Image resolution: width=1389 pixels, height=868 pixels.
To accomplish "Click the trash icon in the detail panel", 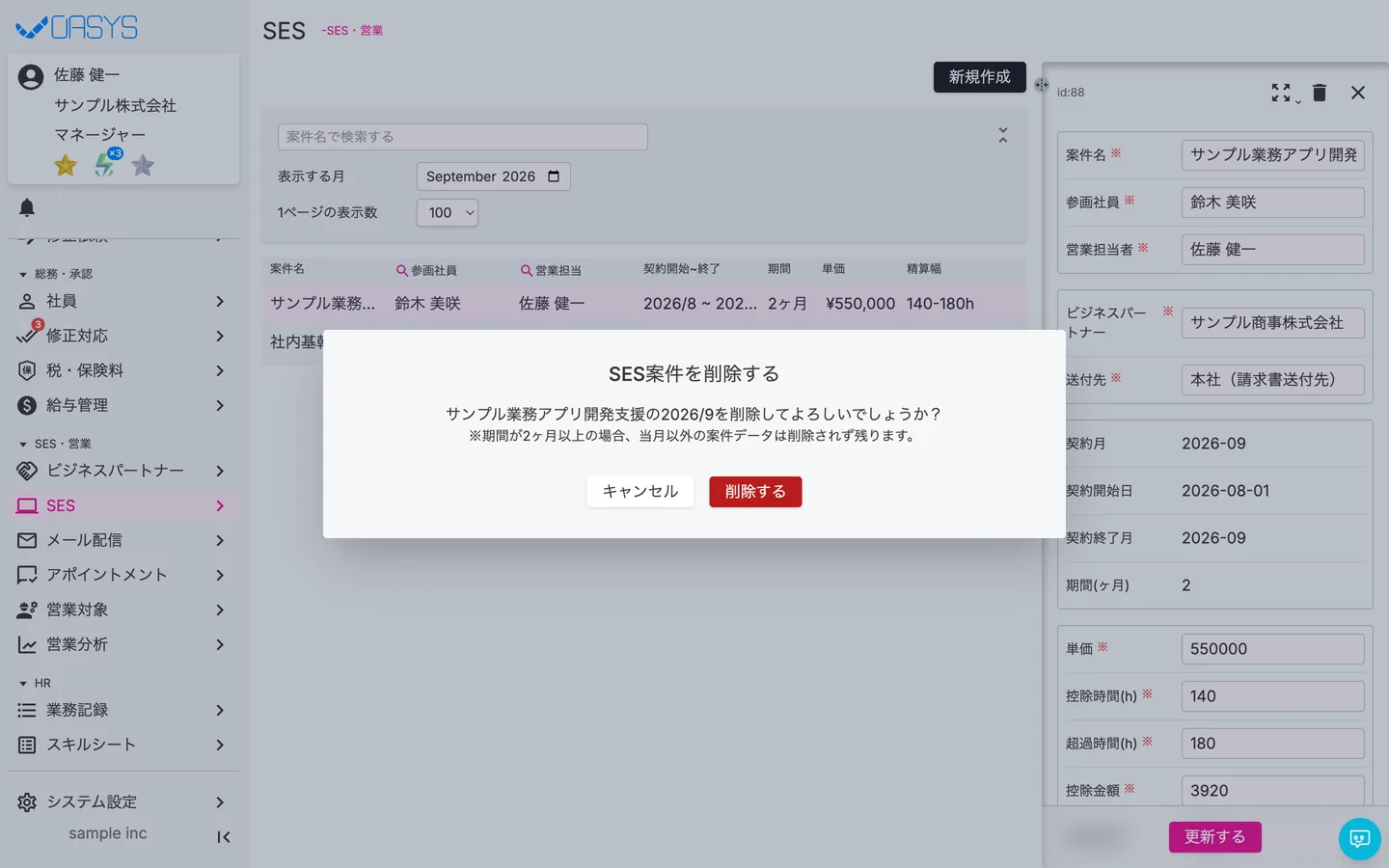I will click(1320, 93).
